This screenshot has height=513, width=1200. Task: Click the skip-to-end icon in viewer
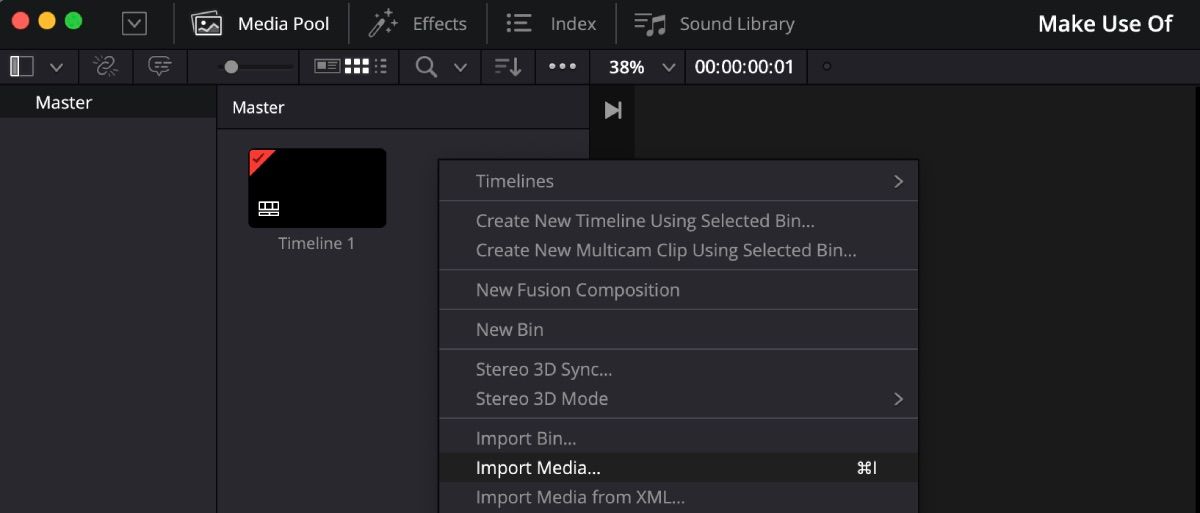tap(613, 110)
